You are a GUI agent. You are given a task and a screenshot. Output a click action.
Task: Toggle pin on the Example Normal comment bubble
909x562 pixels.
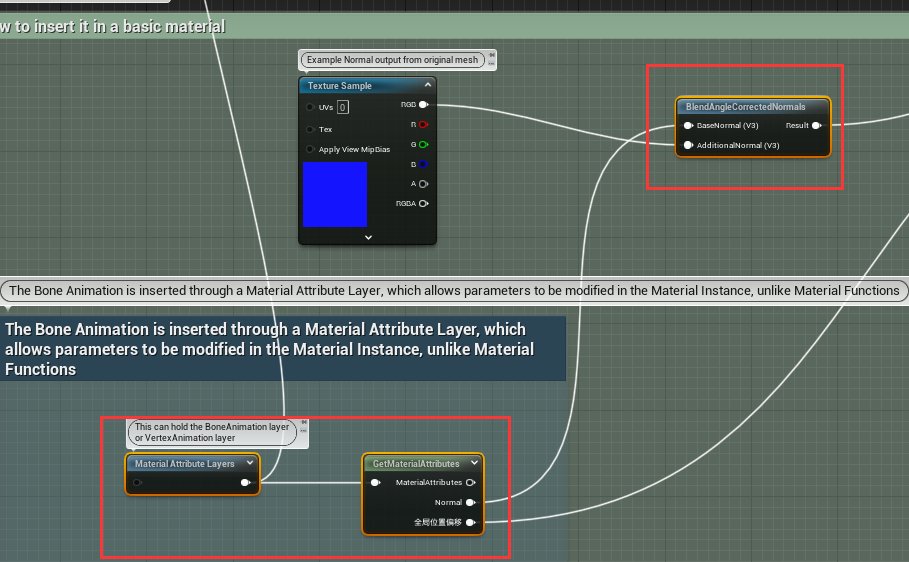coord(492,55)
